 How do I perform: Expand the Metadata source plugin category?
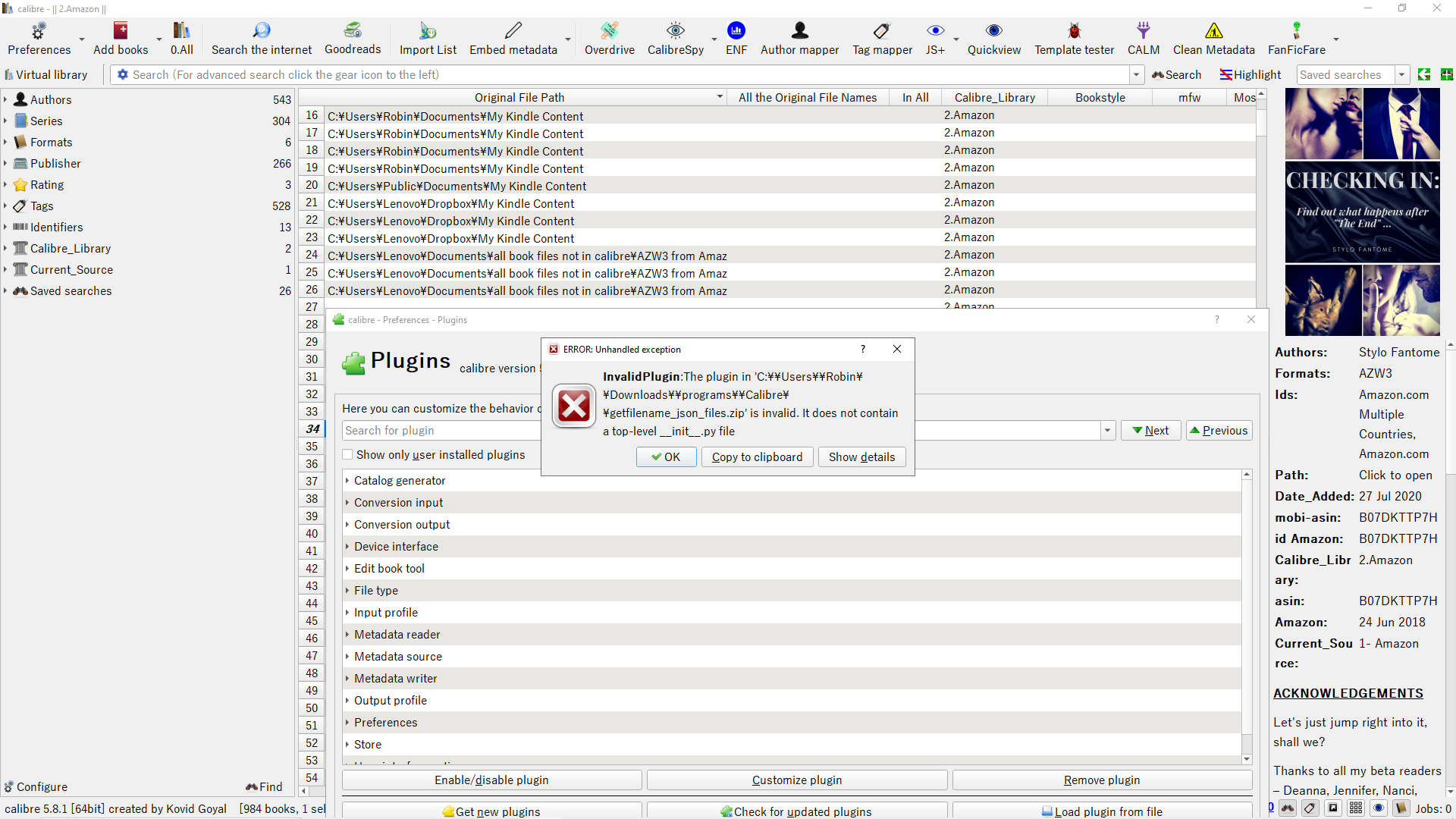click(x=347, y=657)
